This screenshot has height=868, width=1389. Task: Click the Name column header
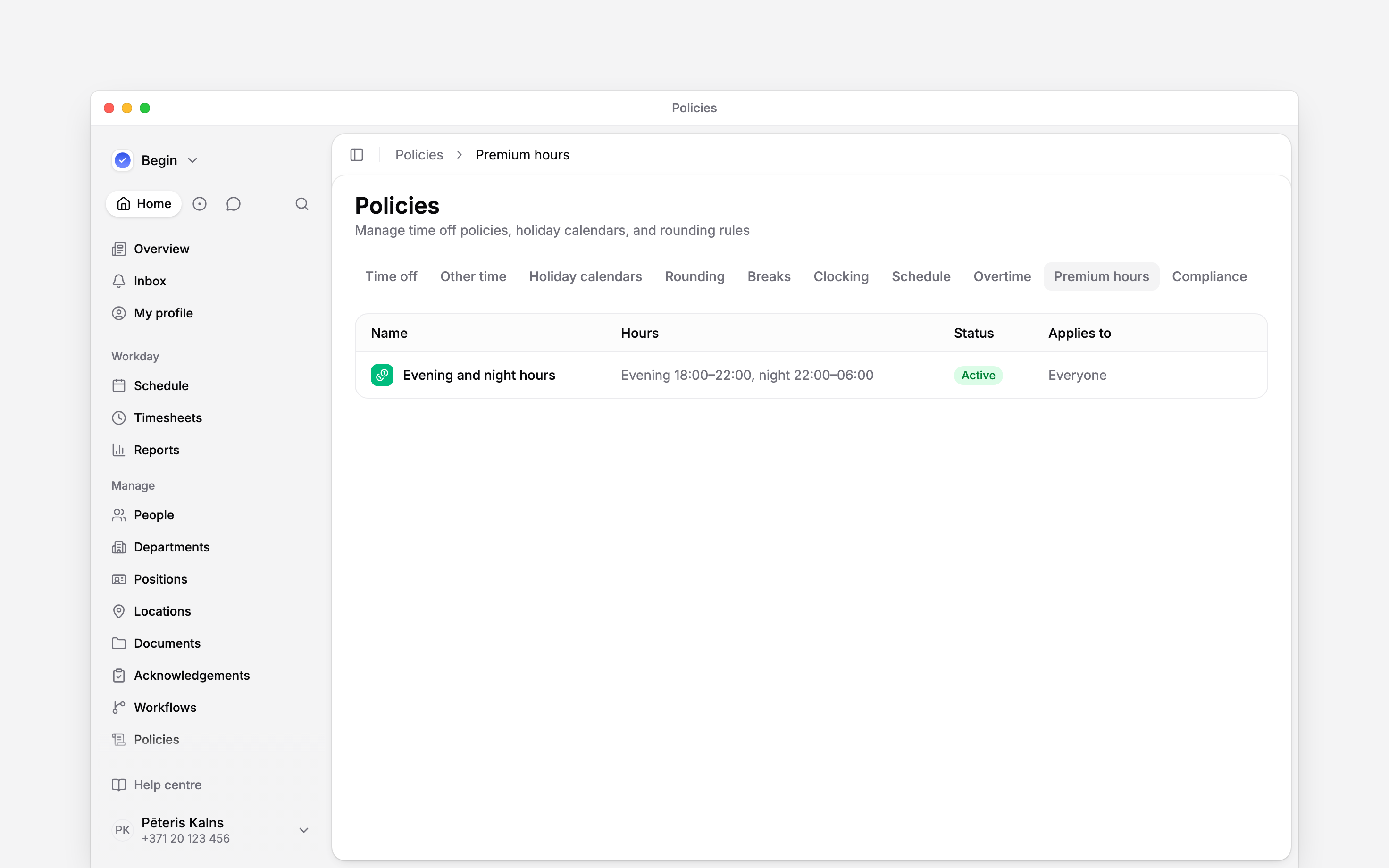coord(389,333)
